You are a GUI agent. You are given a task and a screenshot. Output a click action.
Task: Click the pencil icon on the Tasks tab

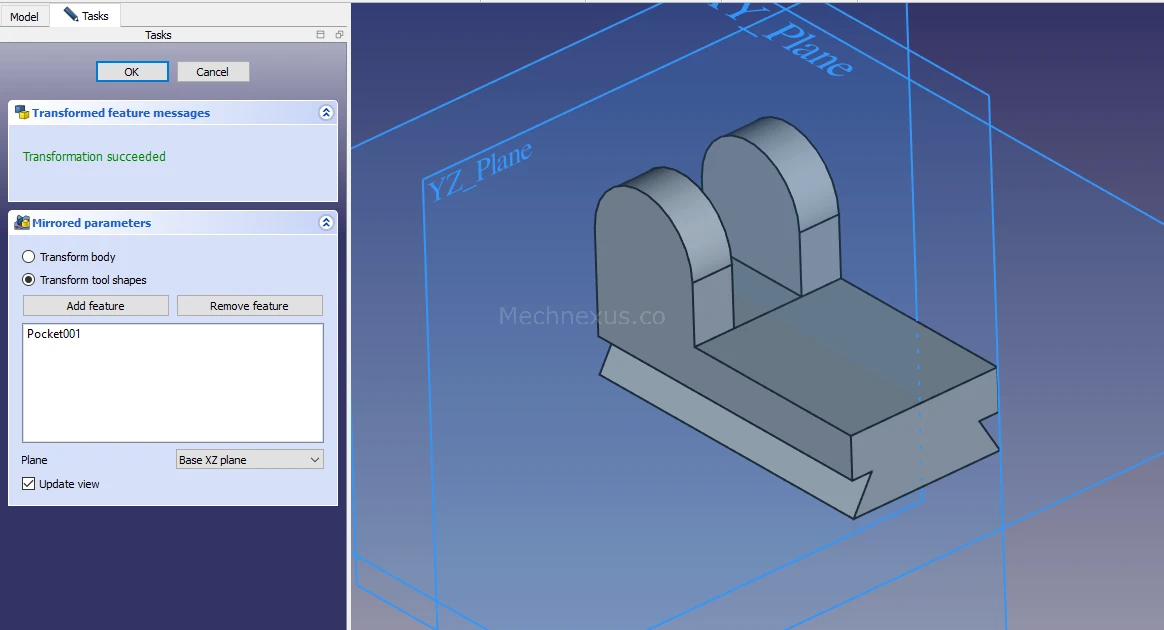pyautogui.click(x=70, y=15)
